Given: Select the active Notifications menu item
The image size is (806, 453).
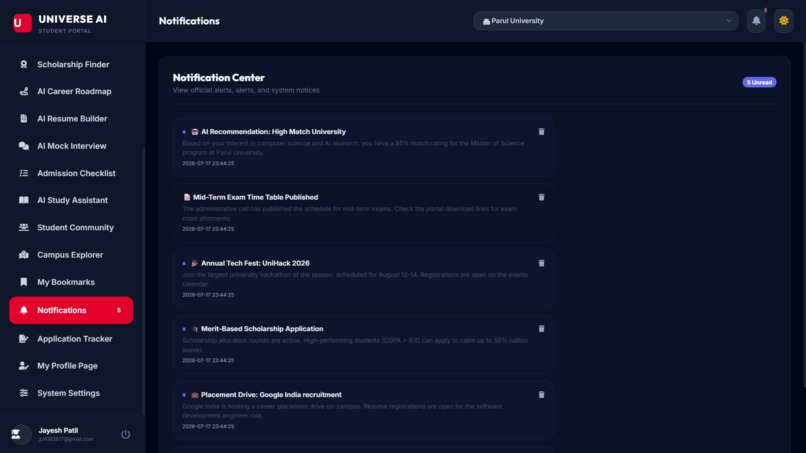Looking at the screenshot, I should 71,310.
